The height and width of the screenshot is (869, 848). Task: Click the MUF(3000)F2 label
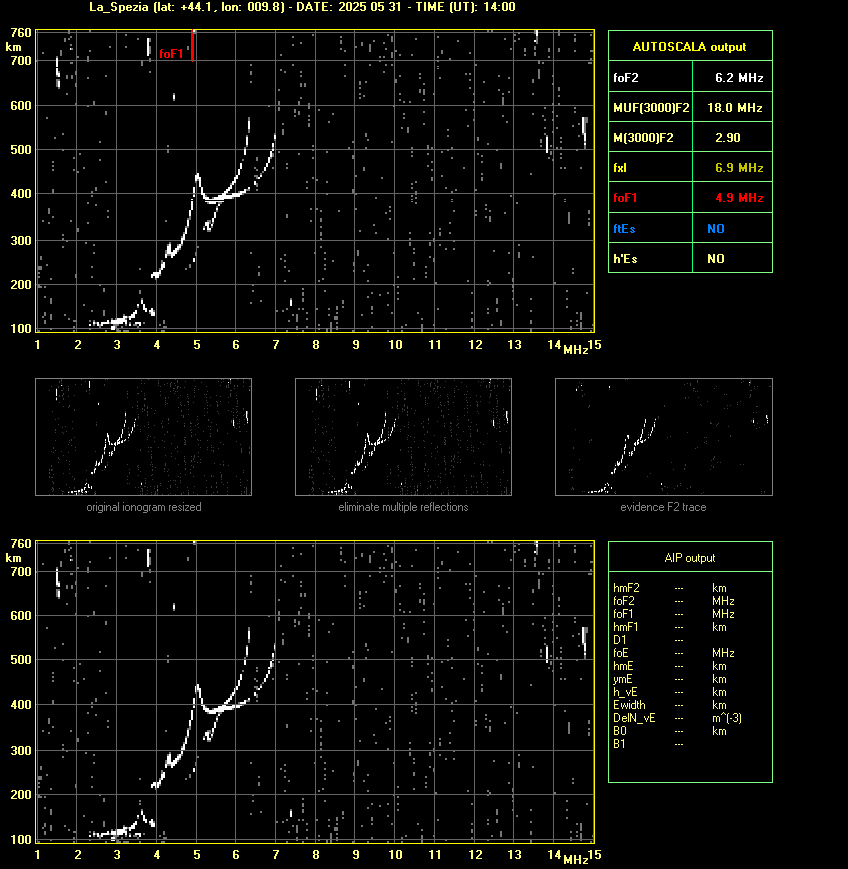point(651,108)
